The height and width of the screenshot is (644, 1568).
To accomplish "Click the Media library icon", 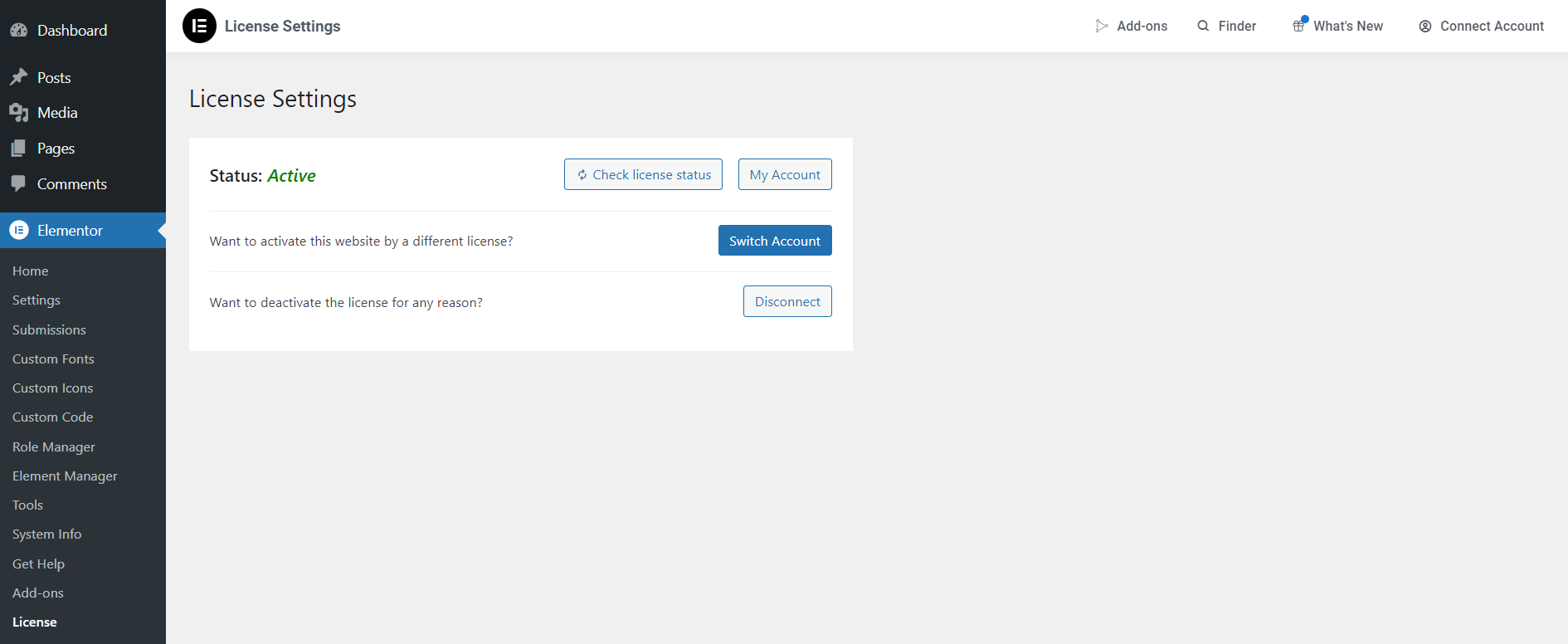I will click(18, 112).
